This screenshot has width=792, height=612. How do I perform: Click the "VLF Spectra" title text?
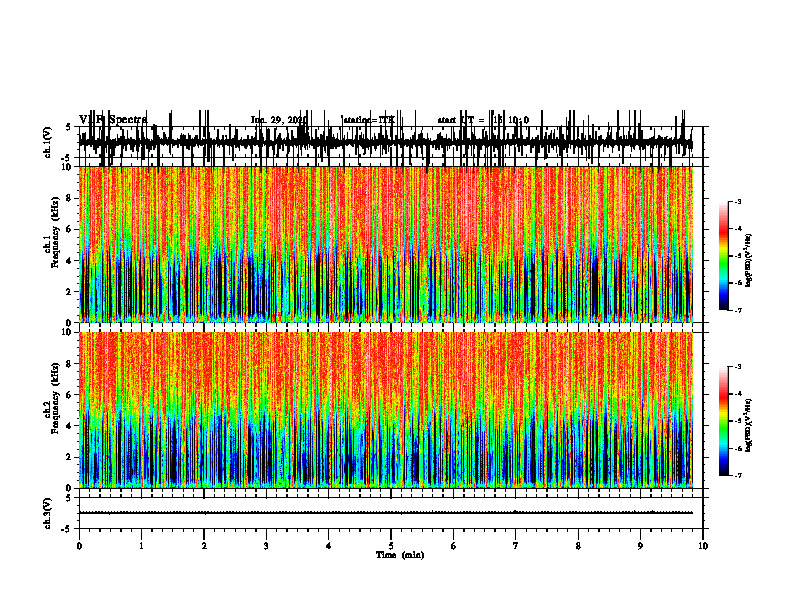pyautogui.click(x=113, y=120)
